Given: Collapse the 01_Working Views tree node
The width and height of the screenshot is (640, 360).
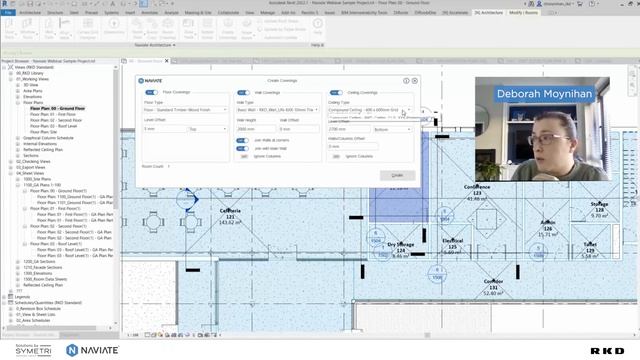Looking at the screenshot, I should pyautogui.click(x=11, y=79).
